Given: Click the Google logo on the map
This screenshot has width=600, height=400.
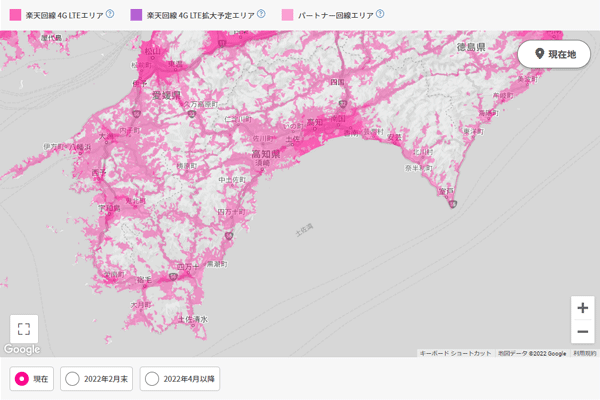Looking at the screenshot, I should (x=22, y=349).
